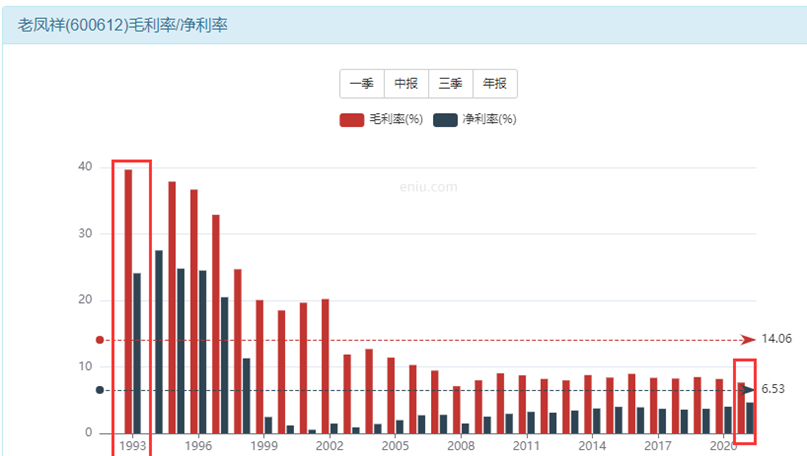The image size is (807, 456).
Task: Click the 2005 x-axis year label
Action: 395,446
